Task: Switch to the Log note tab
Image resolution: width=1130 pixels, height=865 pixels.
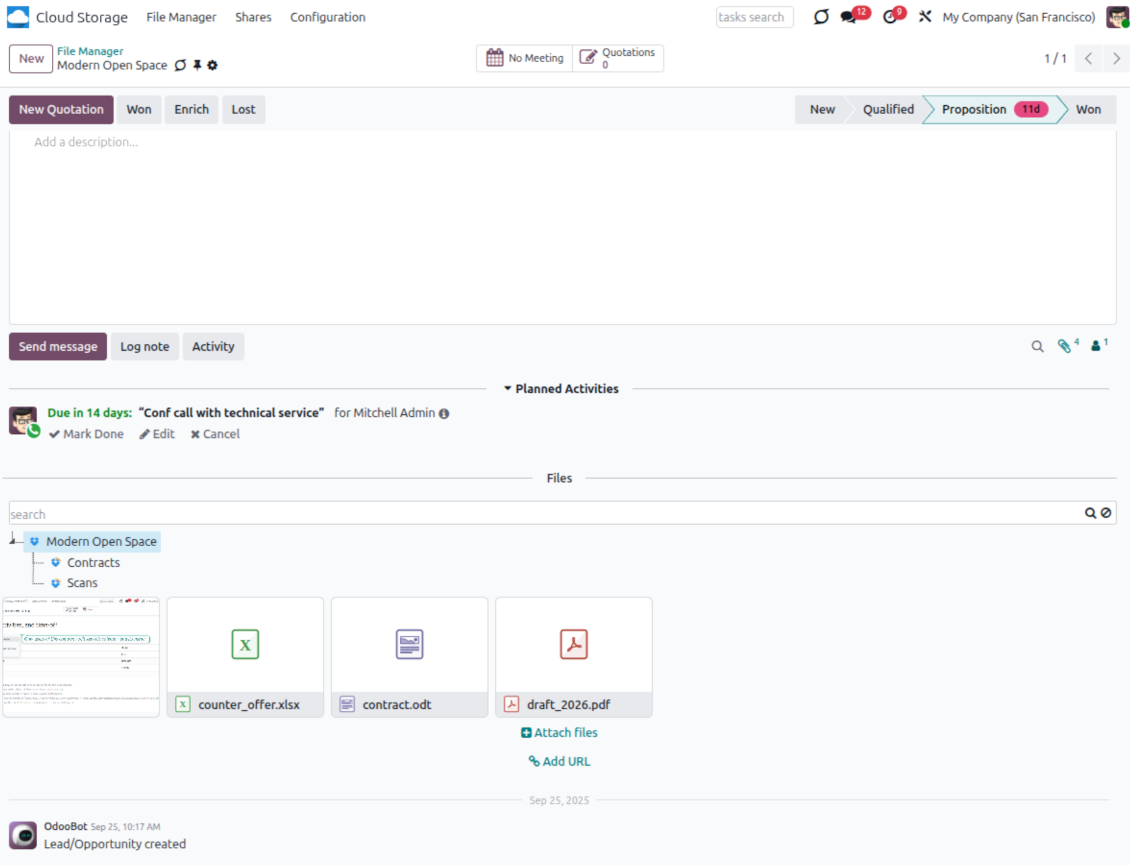Action: [x=144, y=347]
